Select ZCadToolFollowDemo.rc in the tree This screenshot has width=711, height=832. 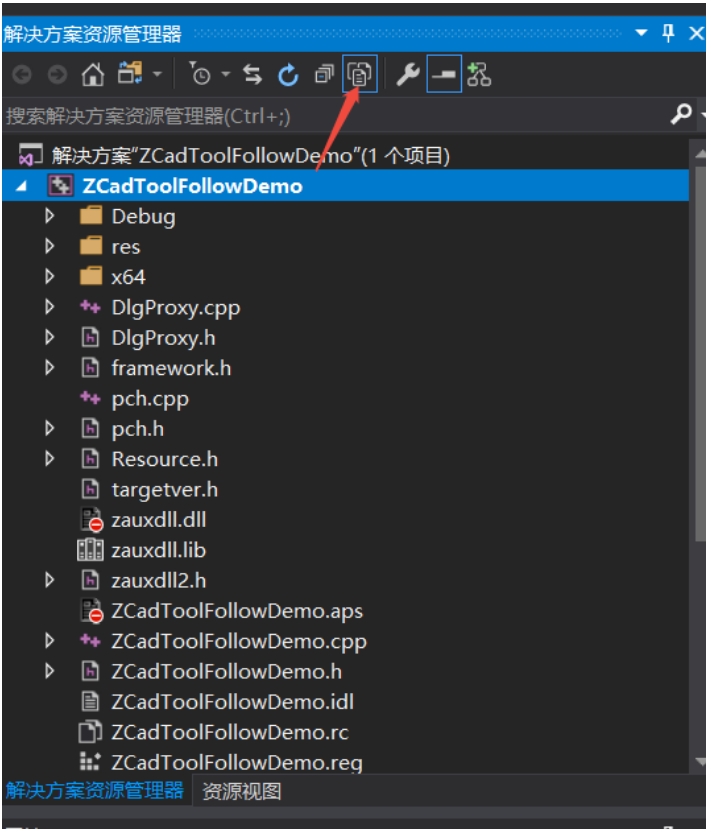(x=230, y=732)
